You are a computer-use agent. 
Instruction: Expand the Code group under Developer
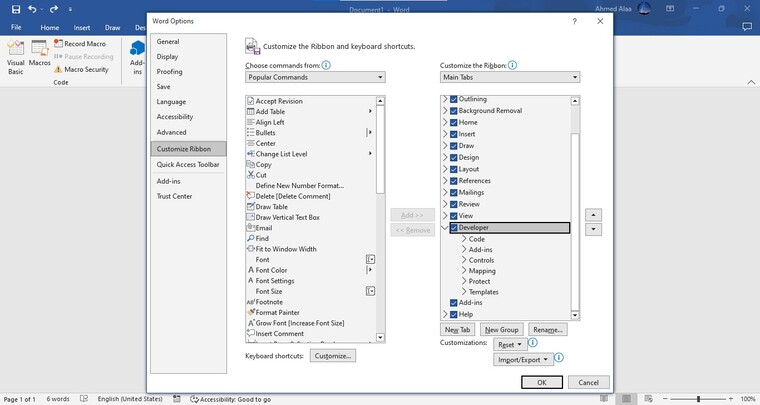pyautogui.click(x=464, y=239)
